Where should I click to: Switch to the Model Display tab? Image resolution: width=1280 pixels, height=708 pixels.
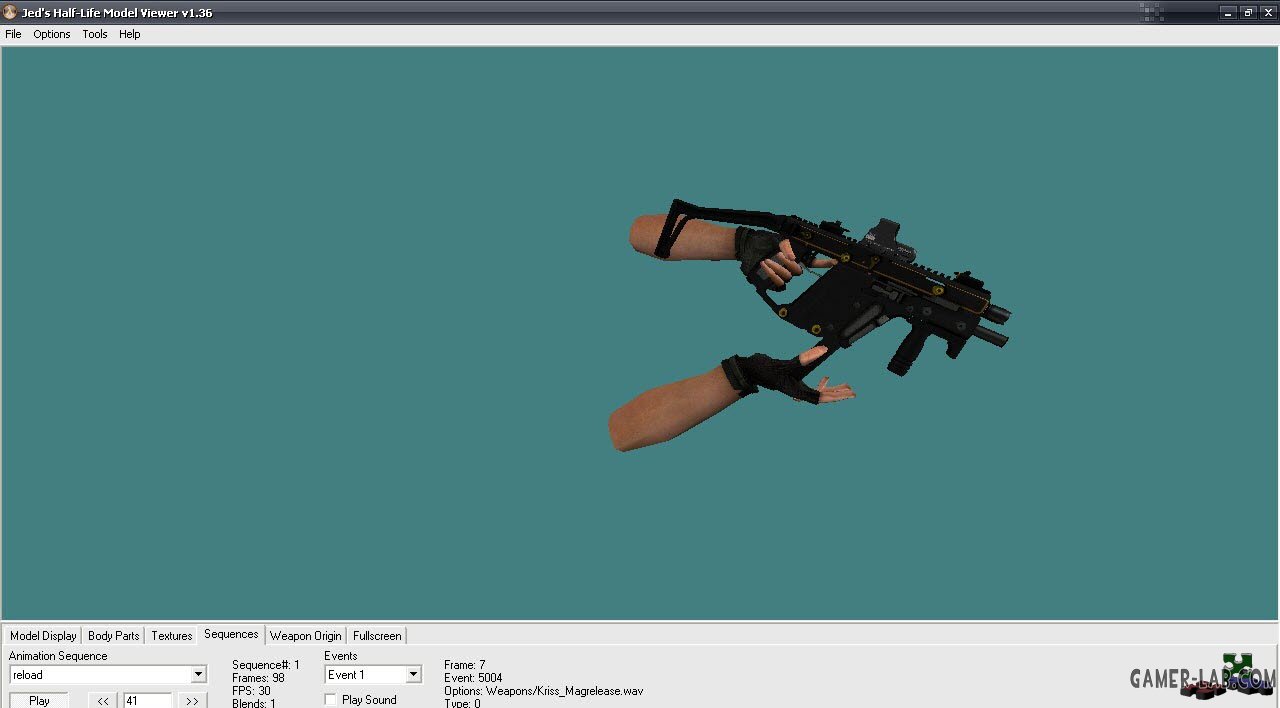[43, 636]
